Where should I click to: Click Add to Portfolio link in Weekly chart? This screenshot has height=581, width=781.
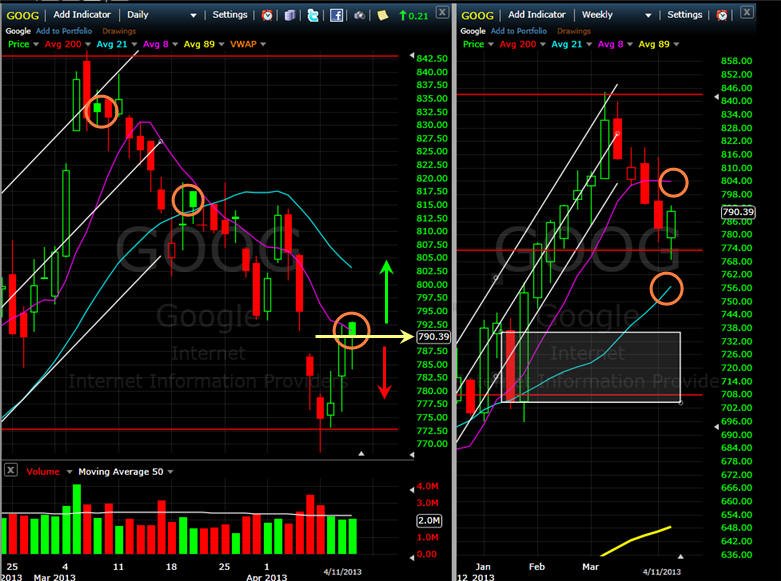(519, 31)
